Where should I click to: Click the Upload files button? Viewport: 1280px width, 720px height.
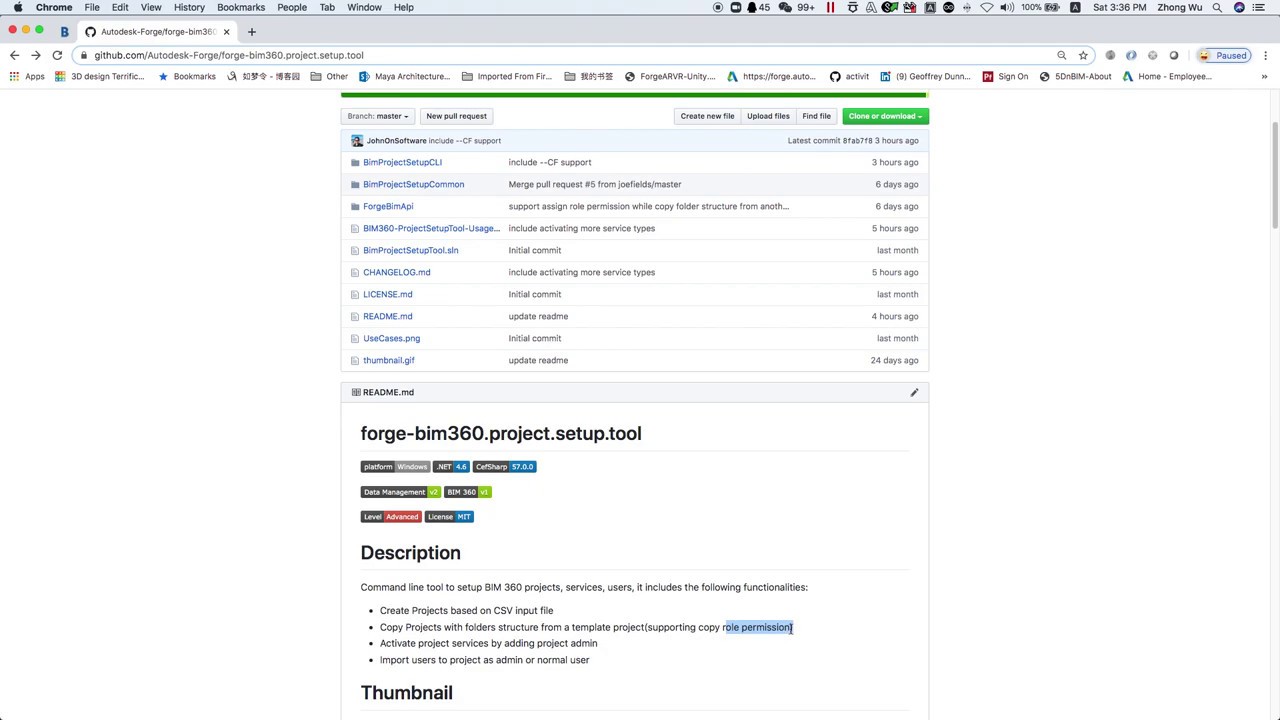[x=768, y=116]
